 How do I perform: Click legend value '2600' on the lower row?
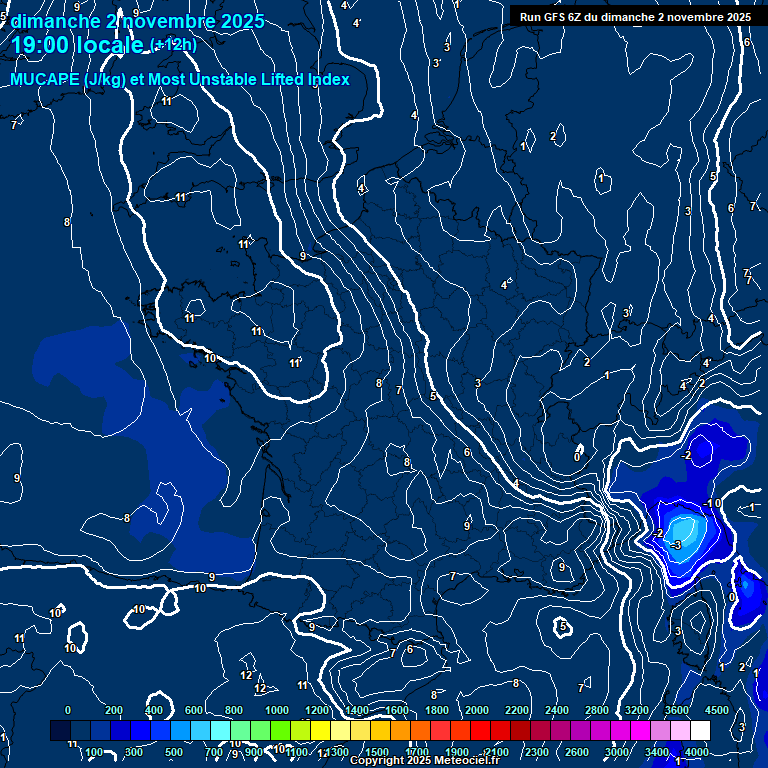tap(577, 752)
